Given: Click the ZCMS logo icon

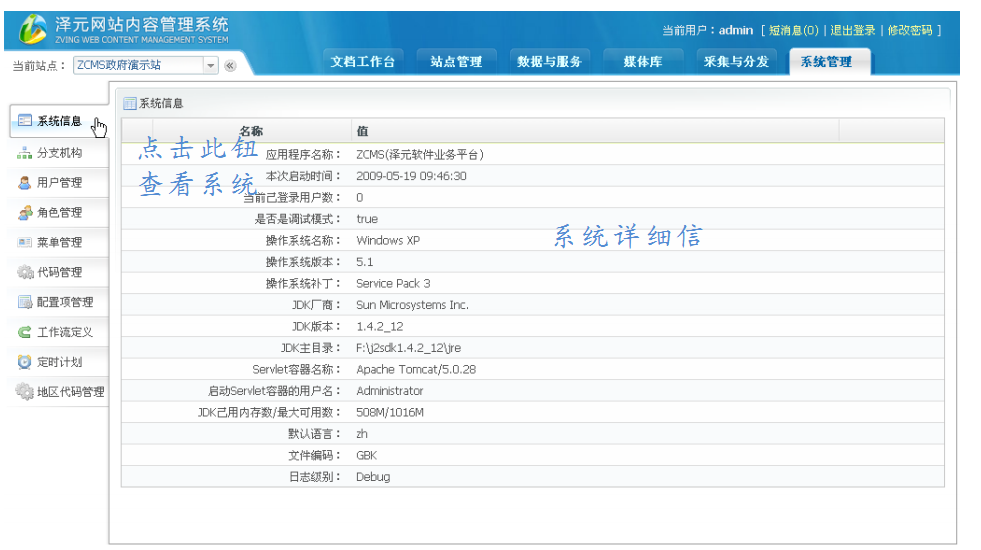Looking at the screenshot, I should click(x=33, y=29).
